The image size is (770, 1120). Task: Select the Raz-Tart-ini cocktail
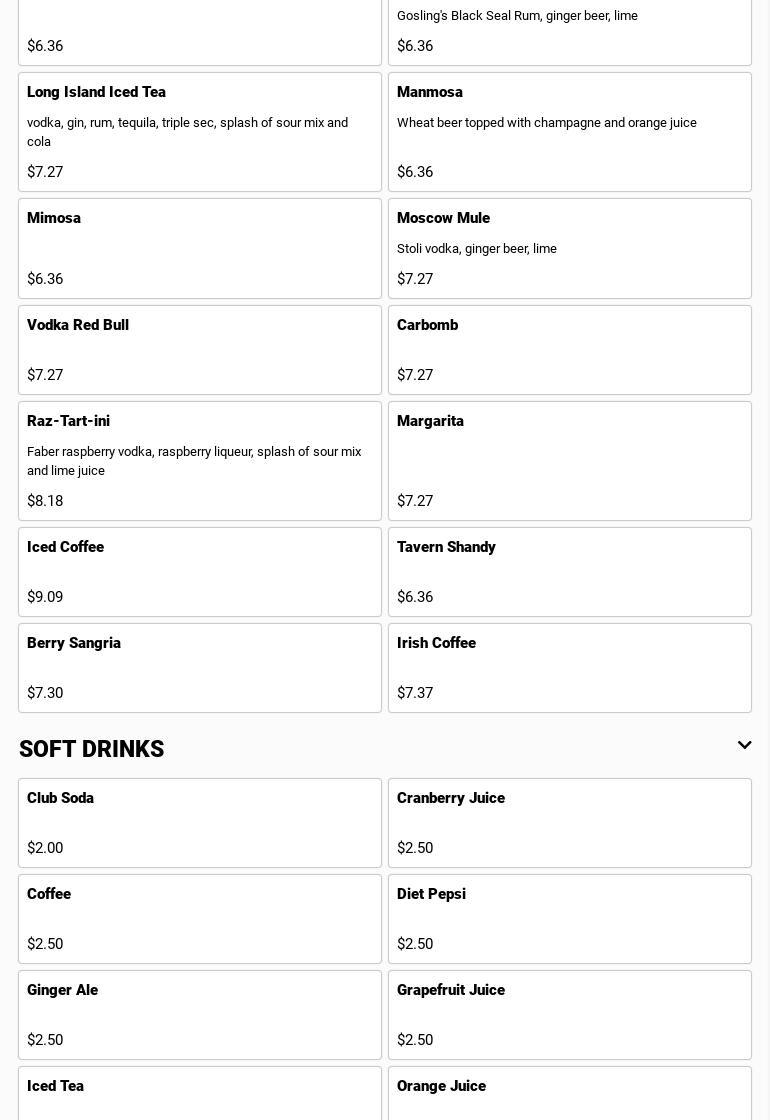200,461
